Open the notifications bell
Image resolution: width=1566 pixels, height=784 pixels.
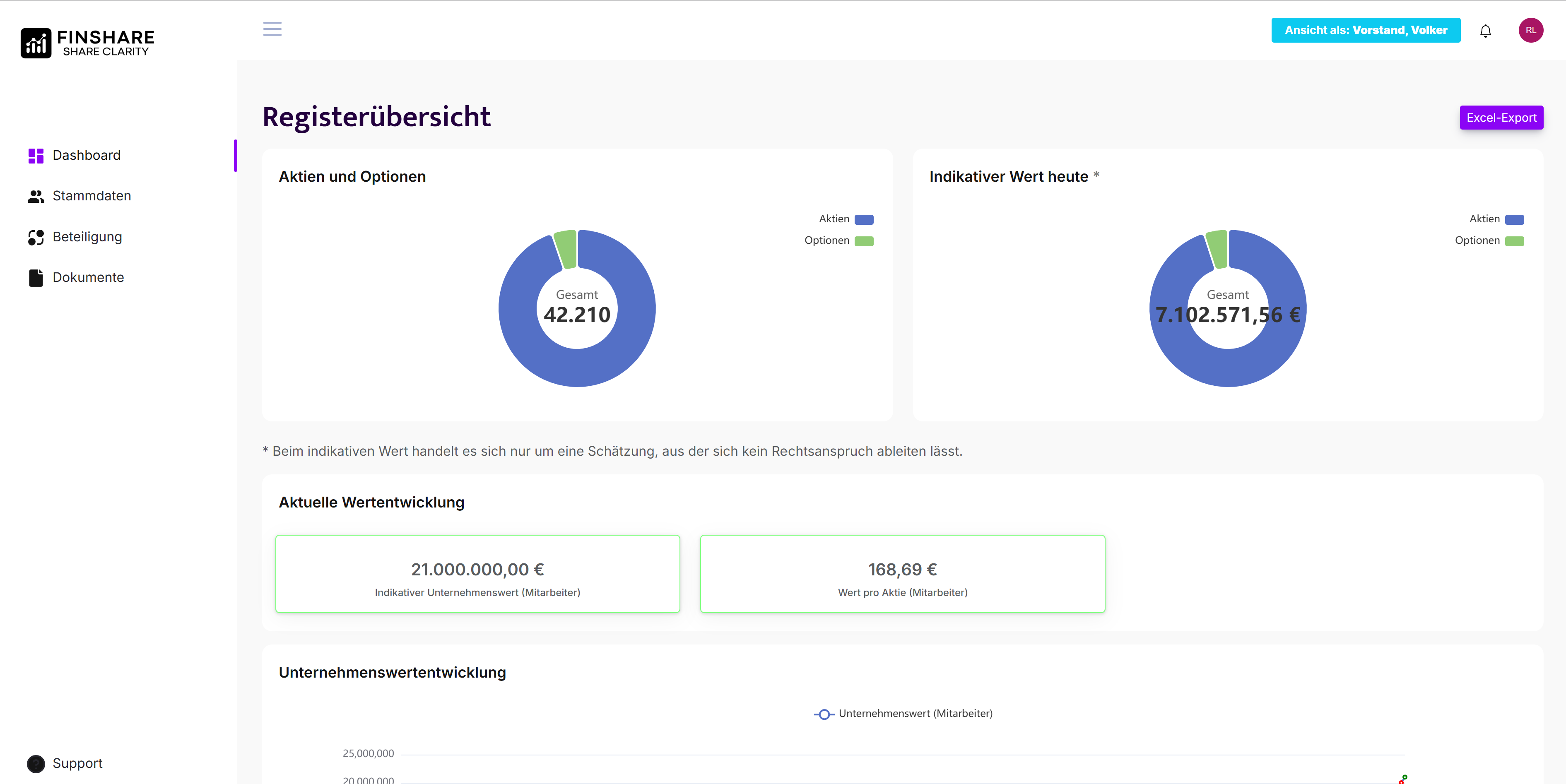[1485, 30]
